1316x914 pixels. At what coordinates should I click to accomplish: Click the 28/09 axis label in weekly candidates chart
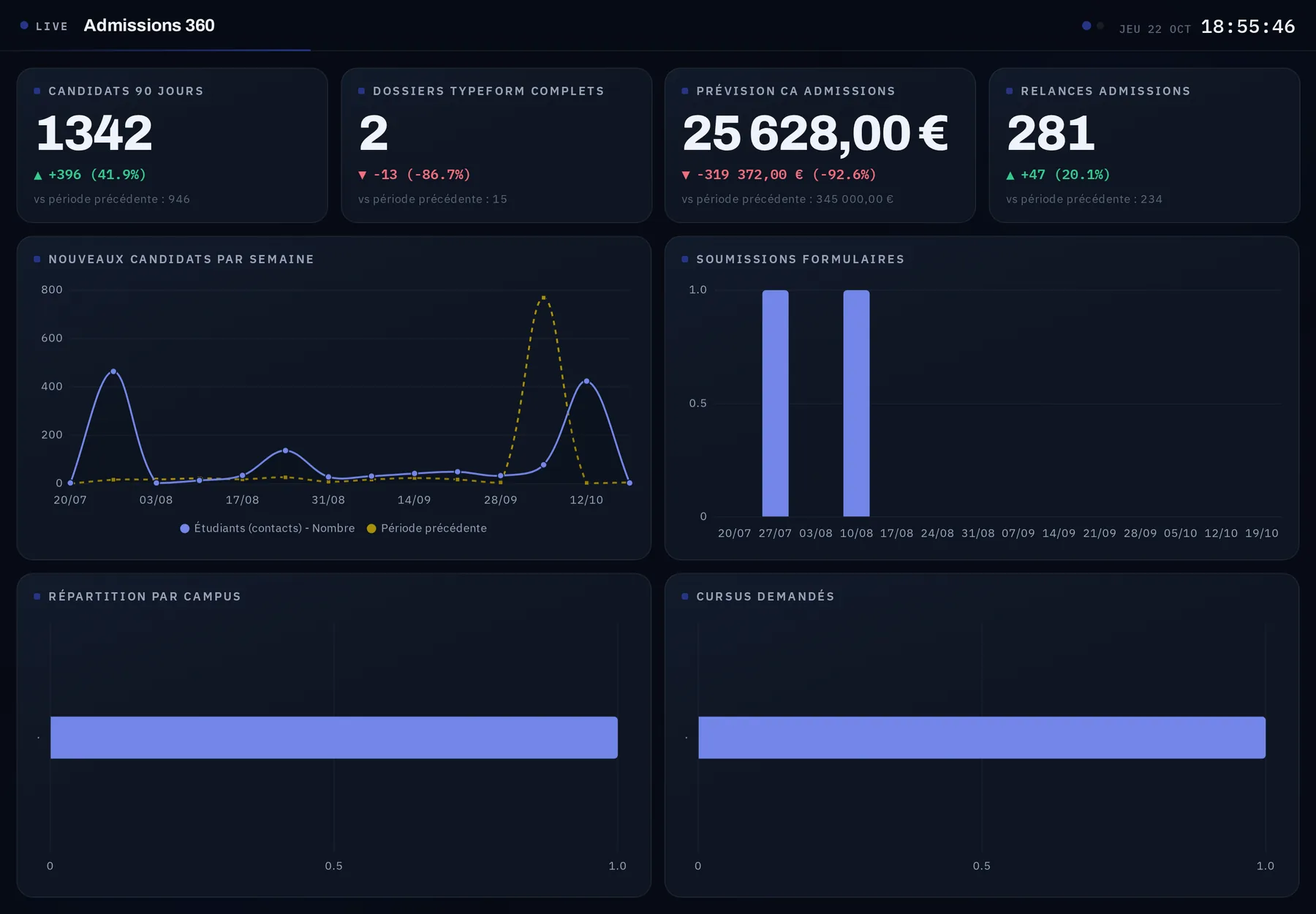(500, 500)
